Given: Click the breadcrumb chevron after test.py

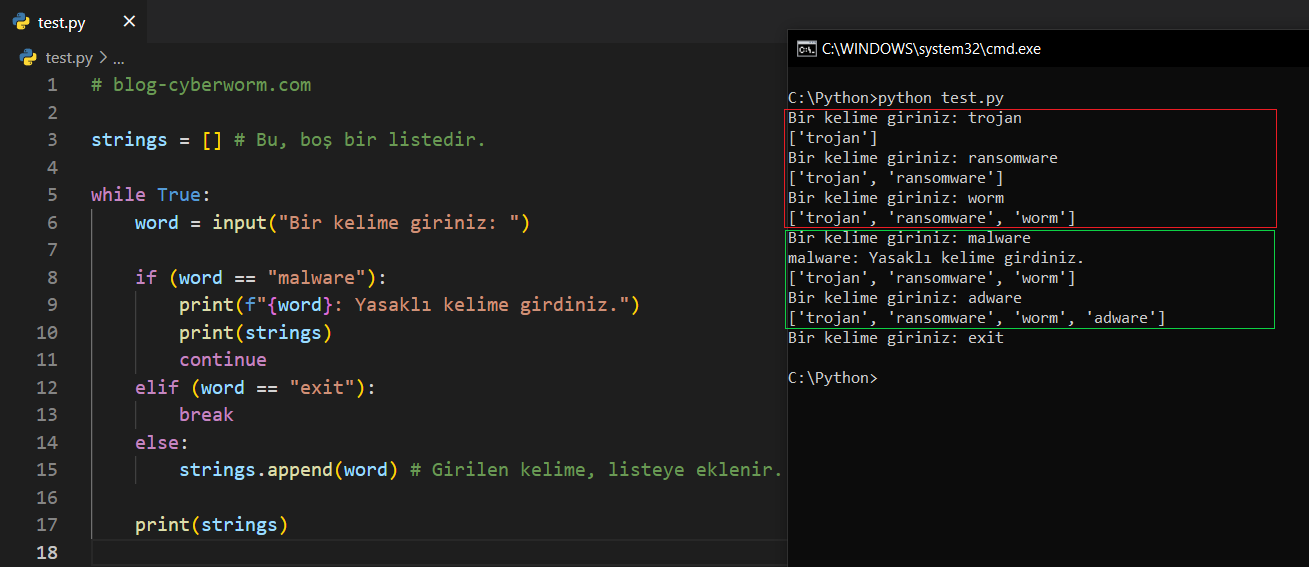Looking at the screenshot, I should click(103, 57).
